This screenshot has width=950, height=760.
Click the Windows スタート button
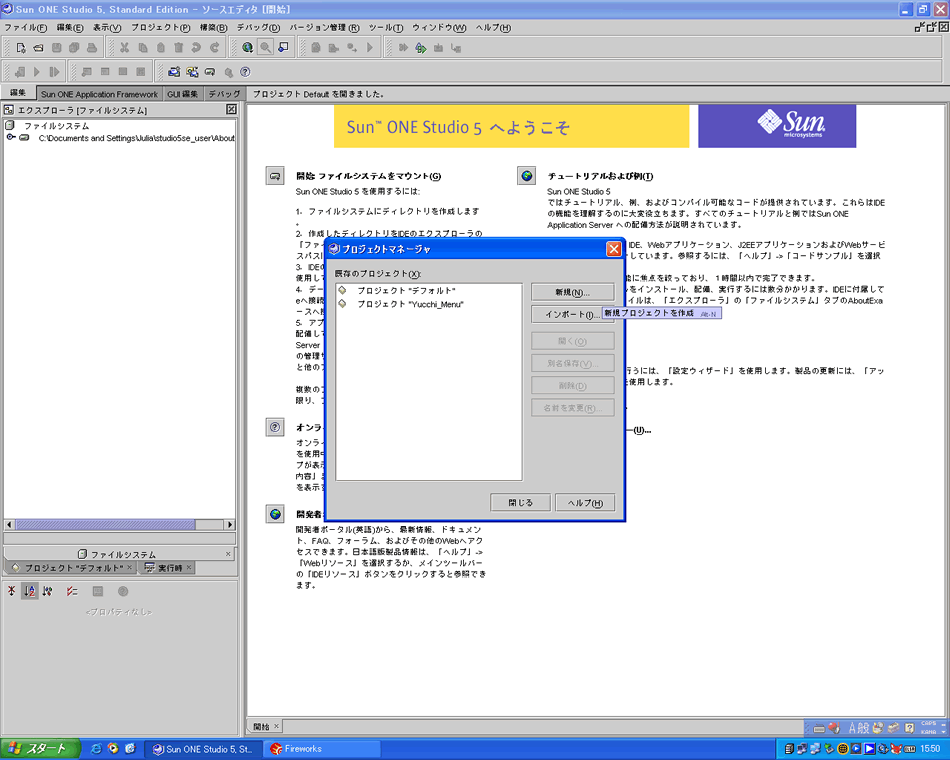[x=39, y=748]
